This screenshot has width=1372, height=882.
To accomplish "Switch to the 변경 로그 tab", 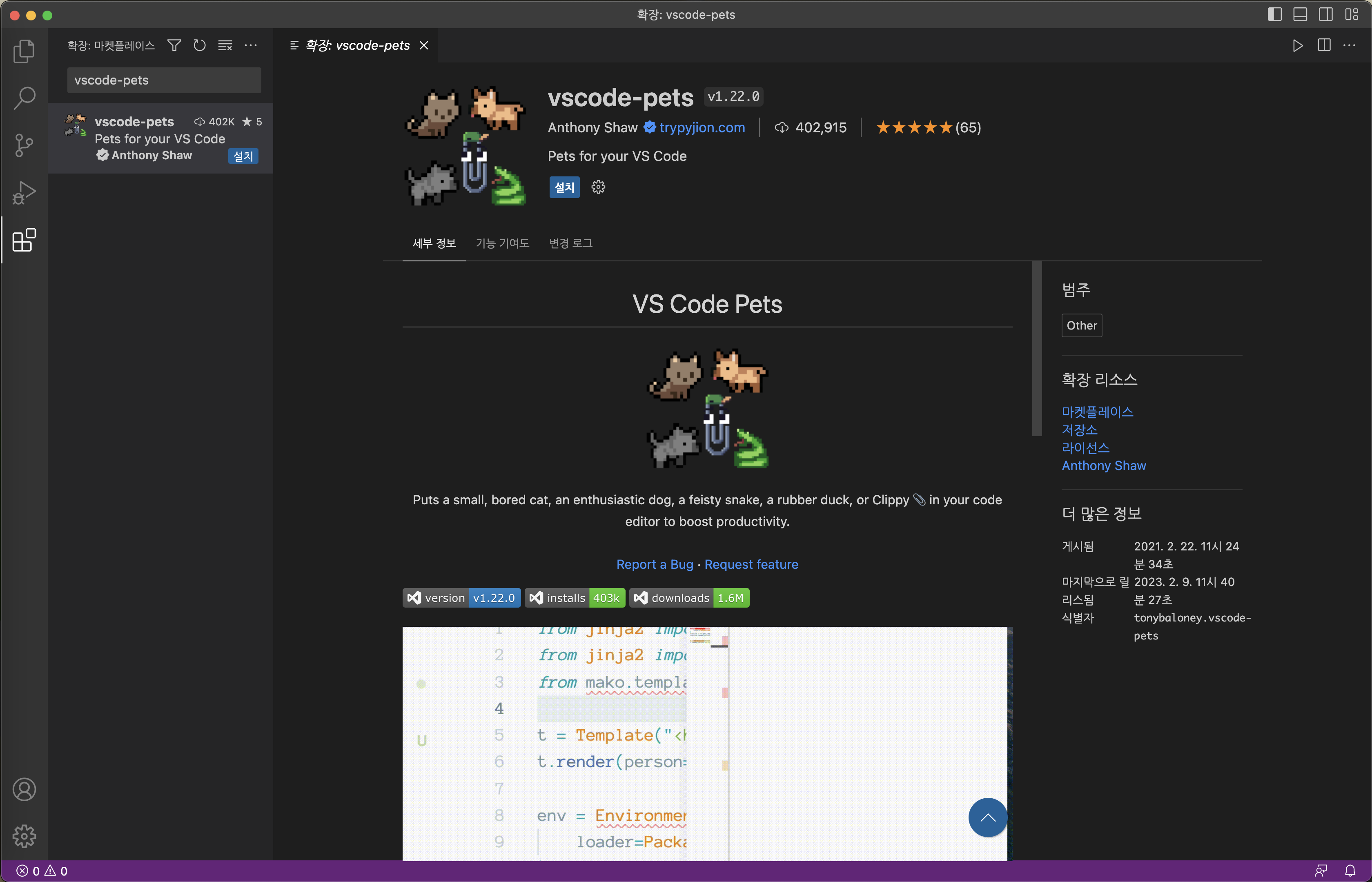I will tap(570, 243).
